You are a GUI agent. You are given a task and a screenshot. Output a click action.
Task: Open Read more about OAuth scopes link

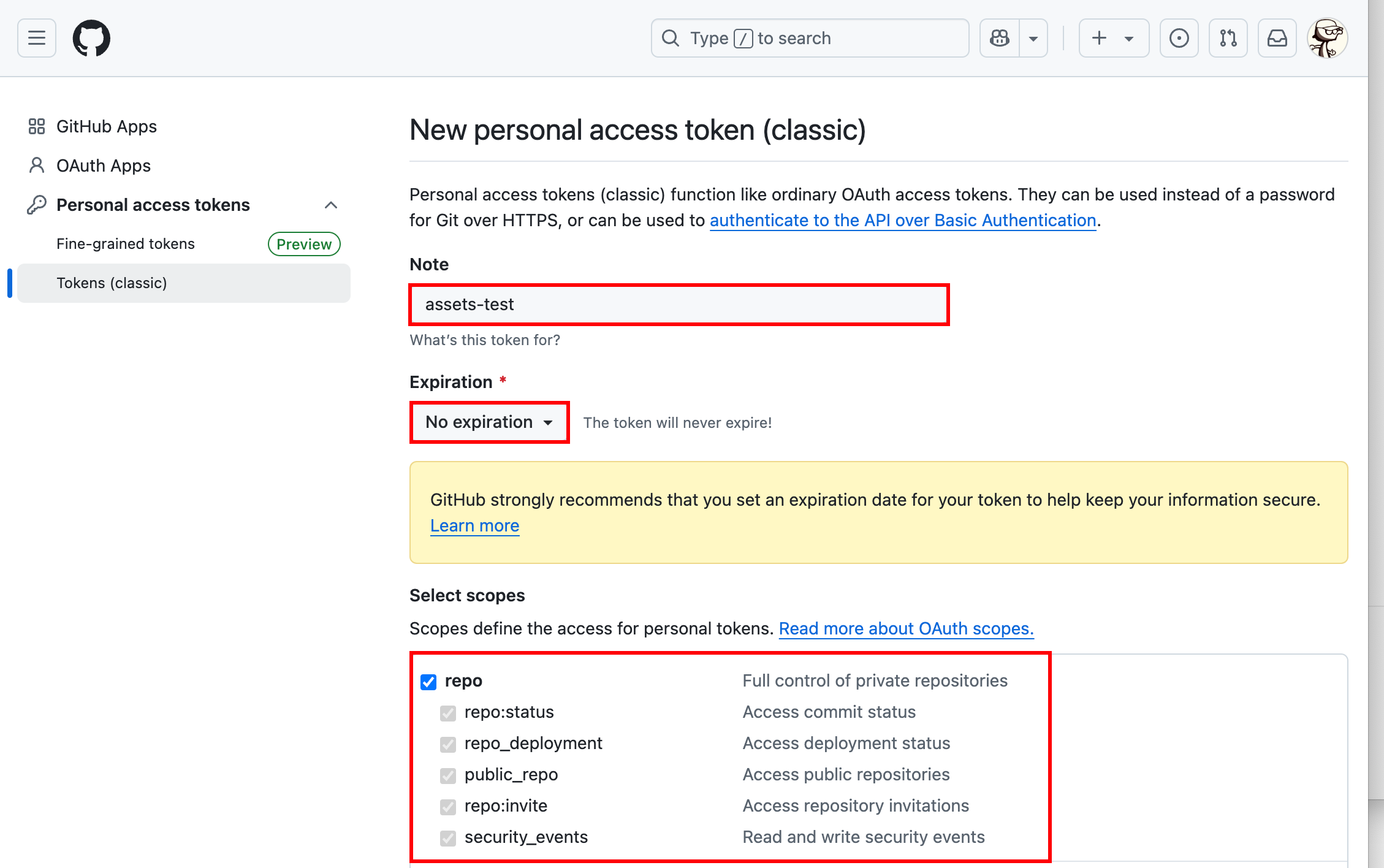[x=907, y=629]
